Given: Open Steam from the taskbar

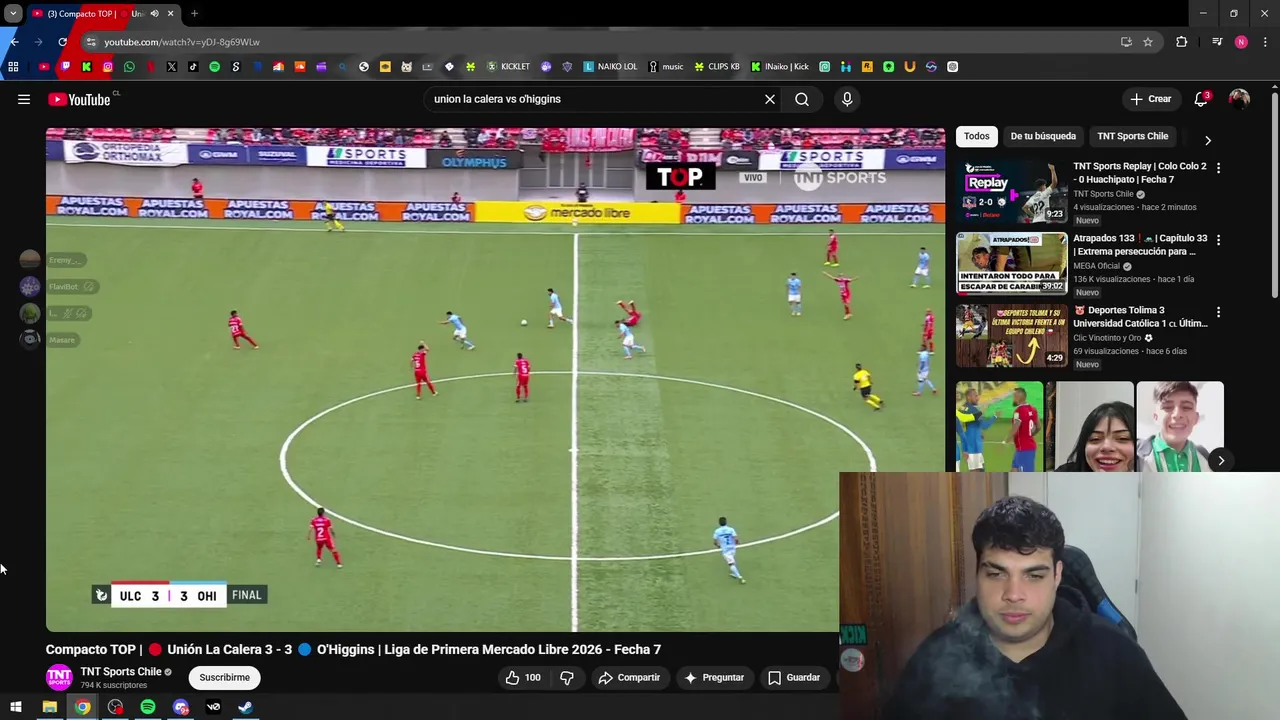Looking at the screenshot, I should pyautogui.click(x=245, y=707).
